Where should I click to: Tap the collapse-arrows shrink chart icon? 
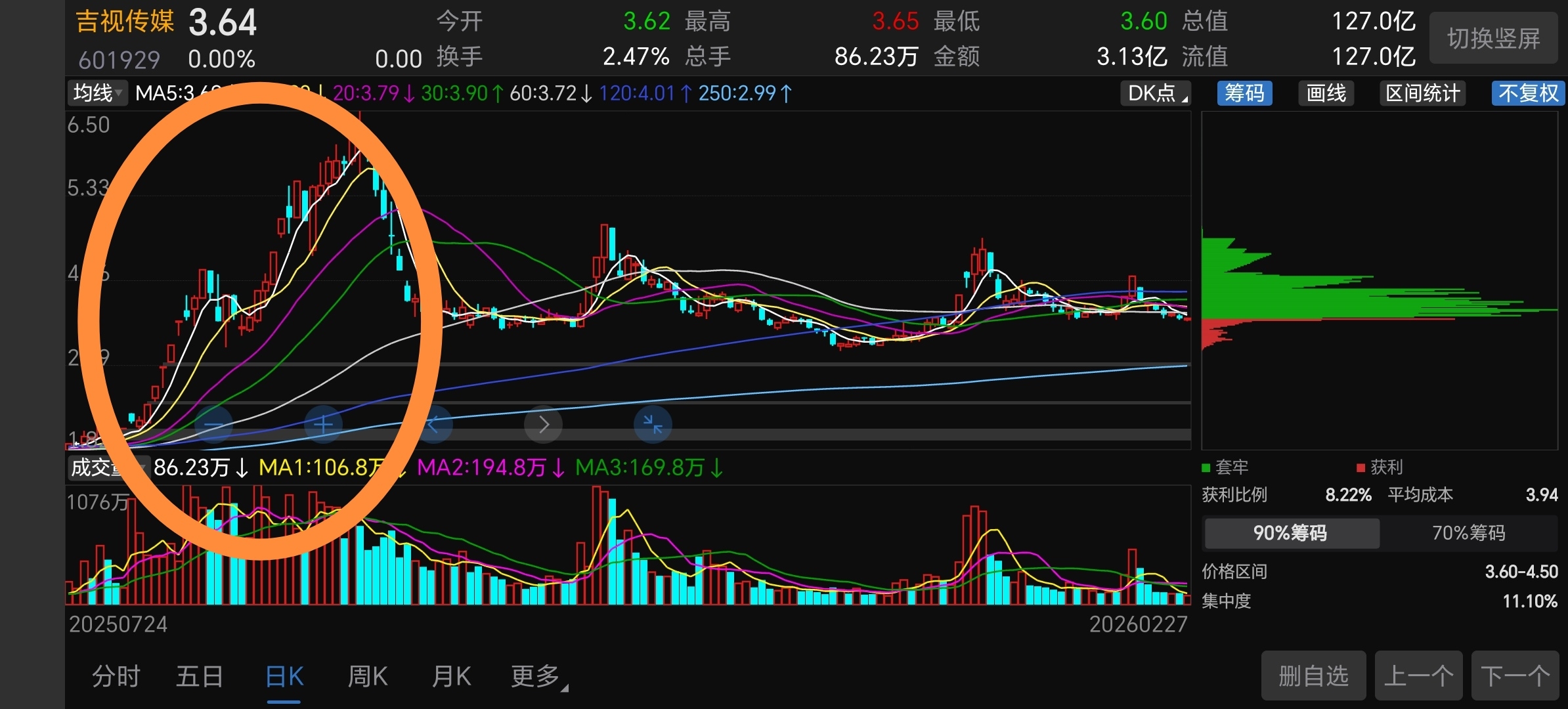653,425
